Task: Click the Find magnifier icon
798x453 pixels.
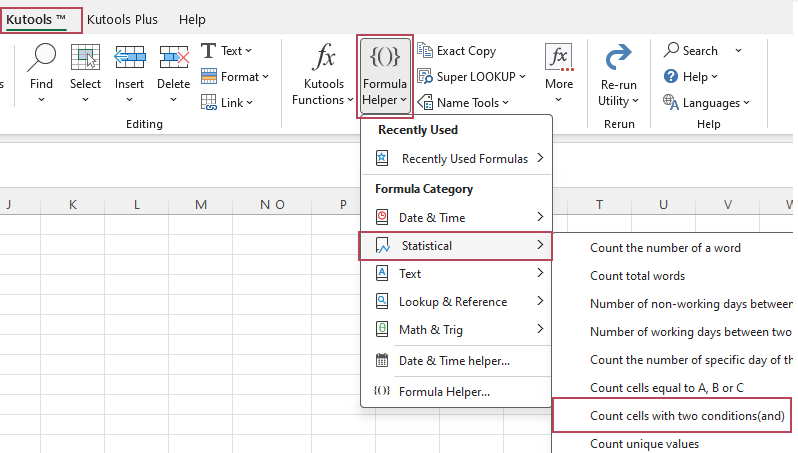Action: pos(41,57)
